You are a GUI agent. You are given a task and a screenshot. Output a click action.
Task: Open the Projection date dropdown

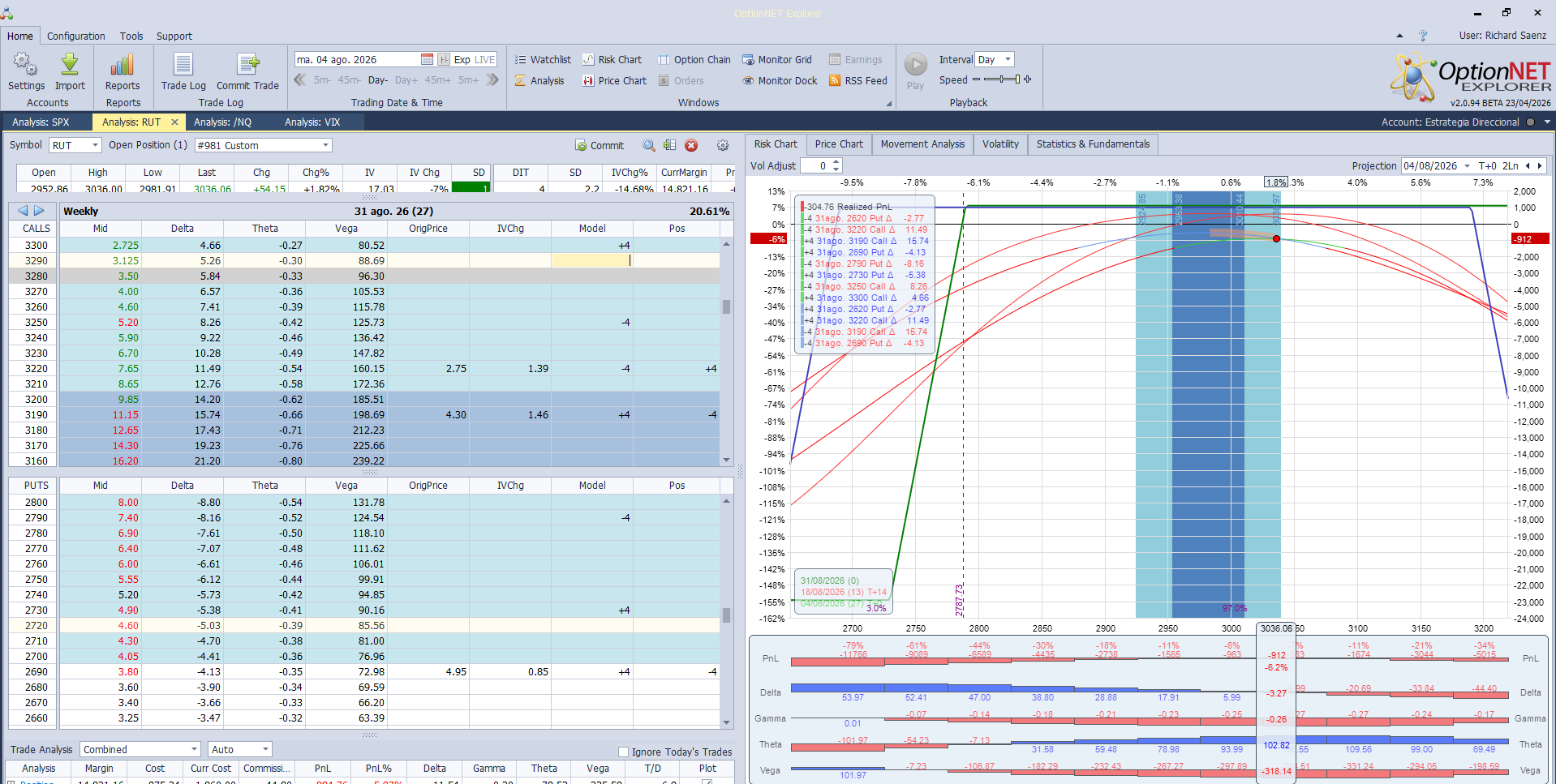(1467, 165)
